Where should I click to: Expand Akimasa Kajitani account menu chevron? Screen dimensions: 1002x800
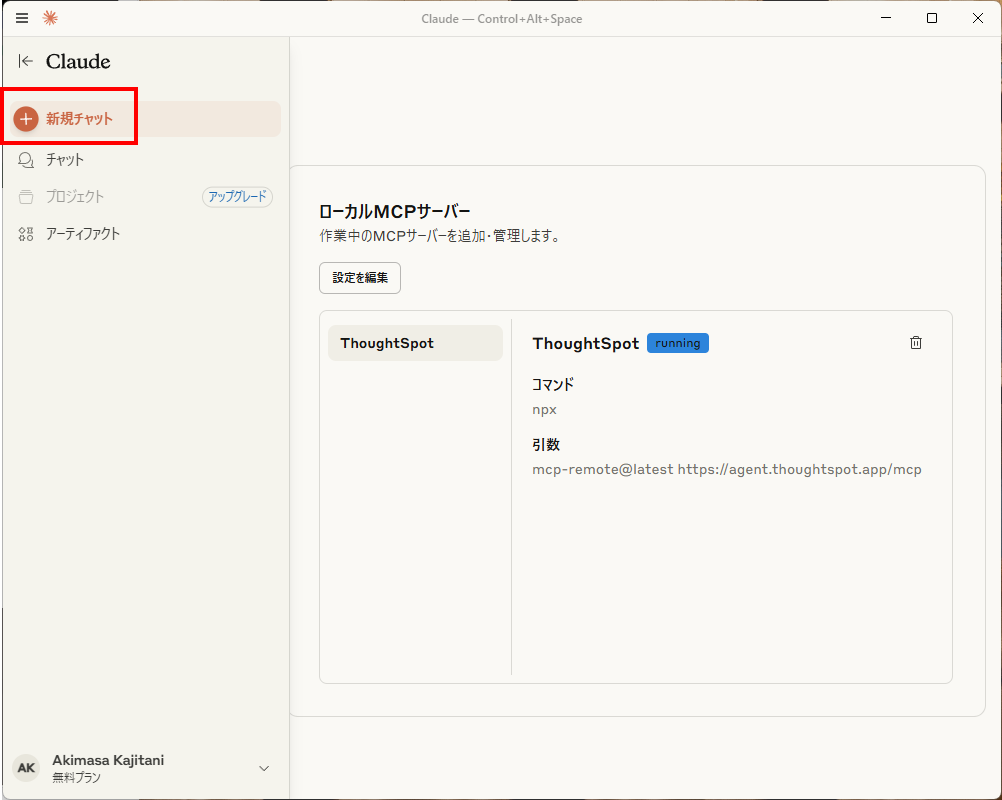coord(264,768)
